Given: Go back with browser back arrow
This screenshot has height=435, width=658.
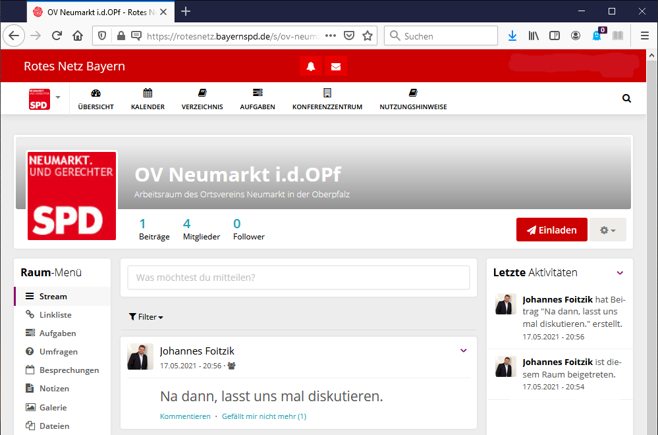Looking at the screenshot, I should (x=14, y=36).
